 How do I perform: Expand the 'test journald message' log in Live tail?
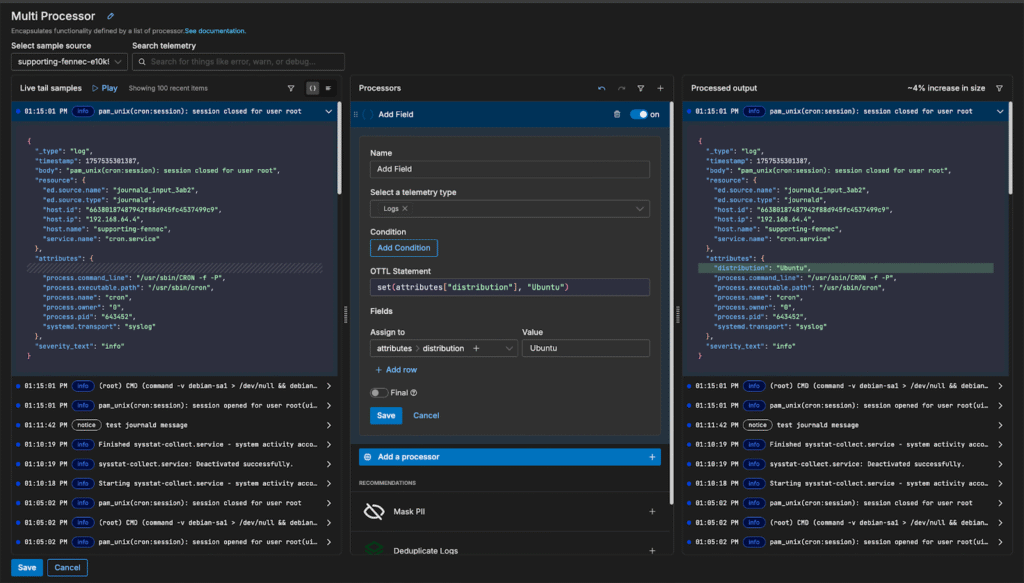pyautogui.click(x=328, y=425)
